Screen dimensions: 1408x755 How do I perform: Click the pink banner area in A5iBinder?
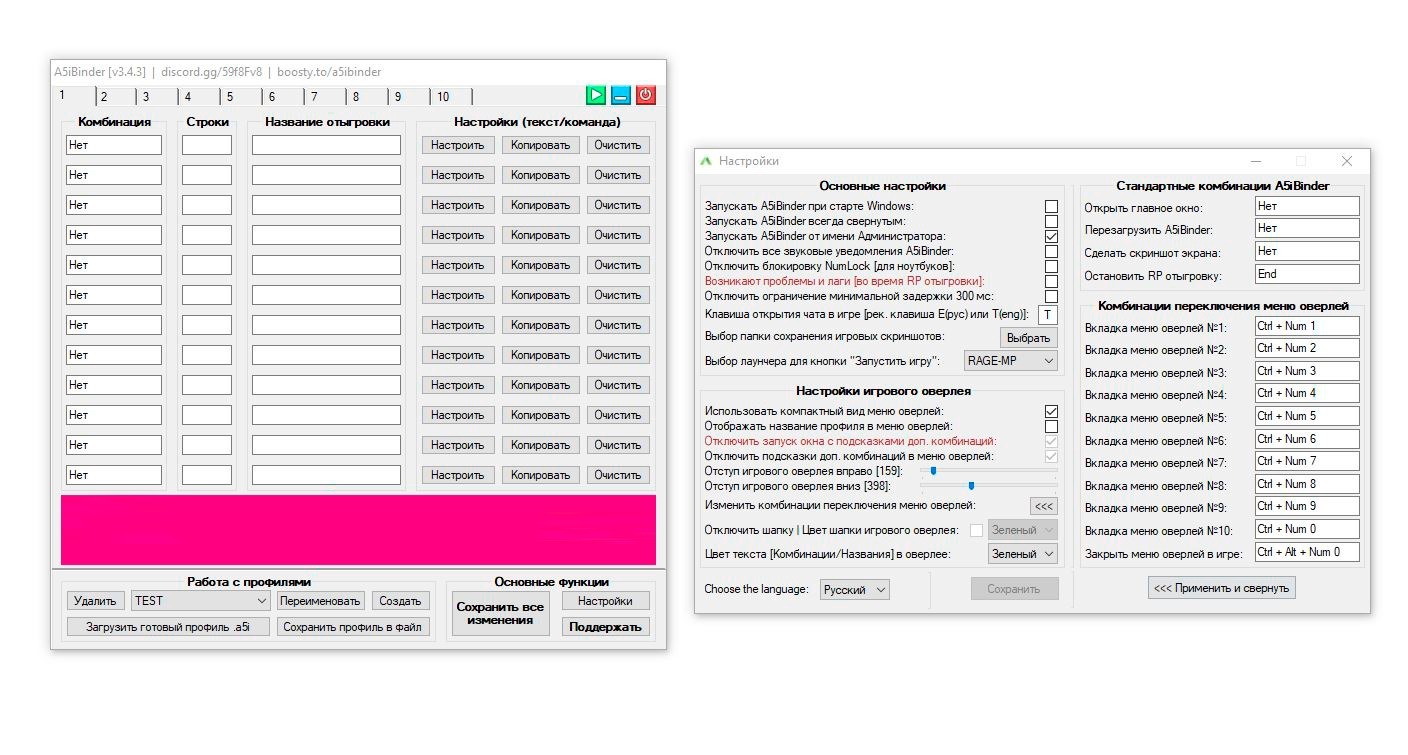point(358,530)
